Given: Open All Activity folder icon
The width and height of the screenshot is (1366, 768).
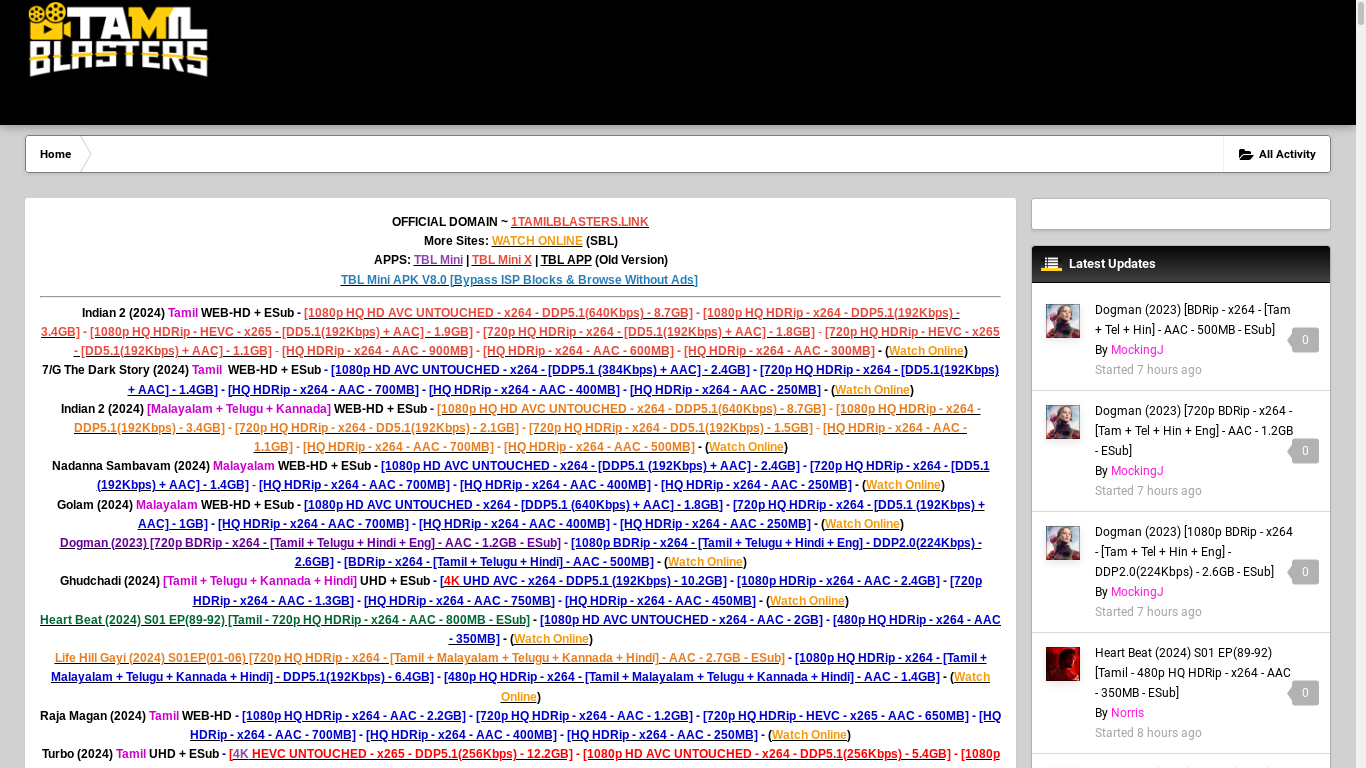Looking at the screenshot, I should 1246,155.
